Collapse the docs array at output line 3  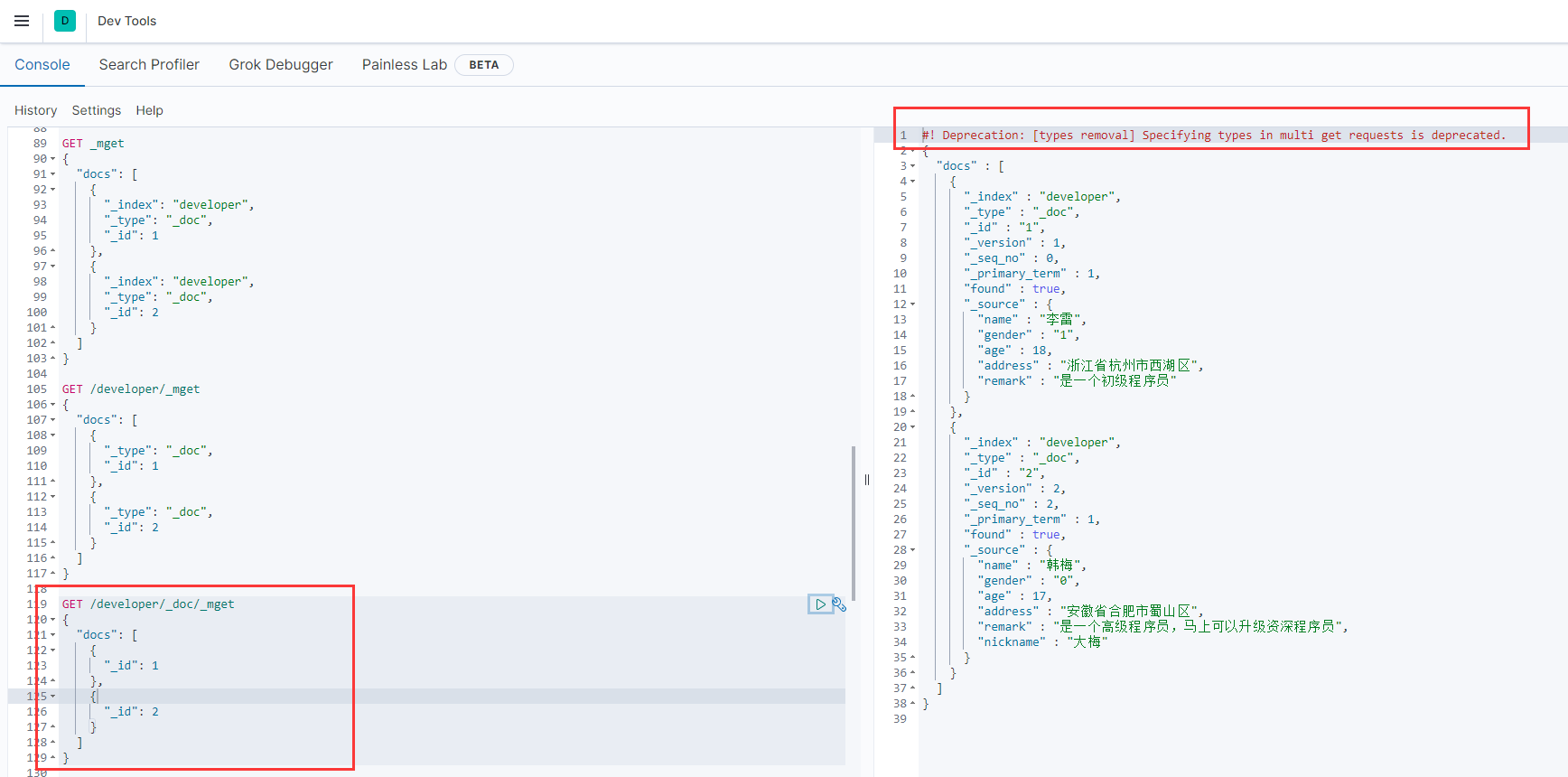(x=912, y=166)
